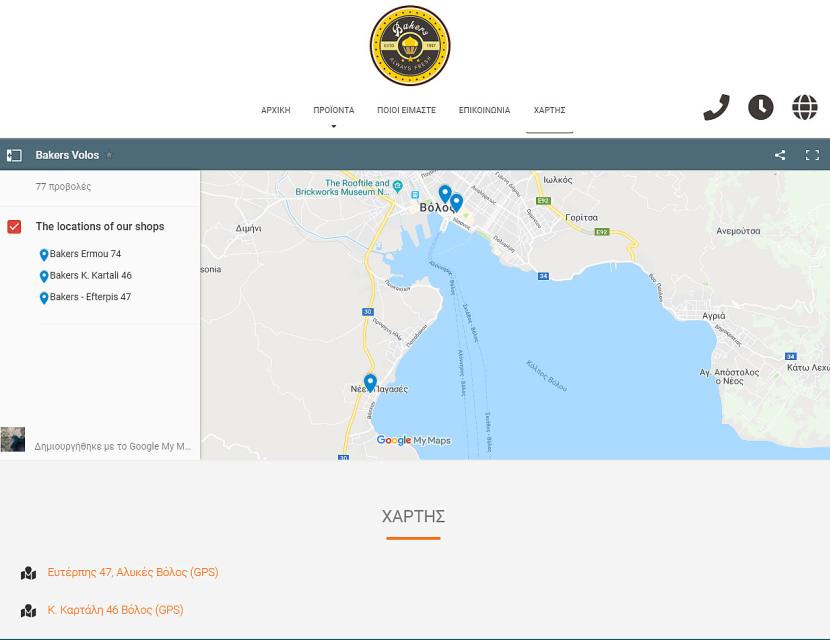Click the pin icon beside Bakers - Efterpis 47
Screen dimensions: 830x640
[x=44, y=298]
